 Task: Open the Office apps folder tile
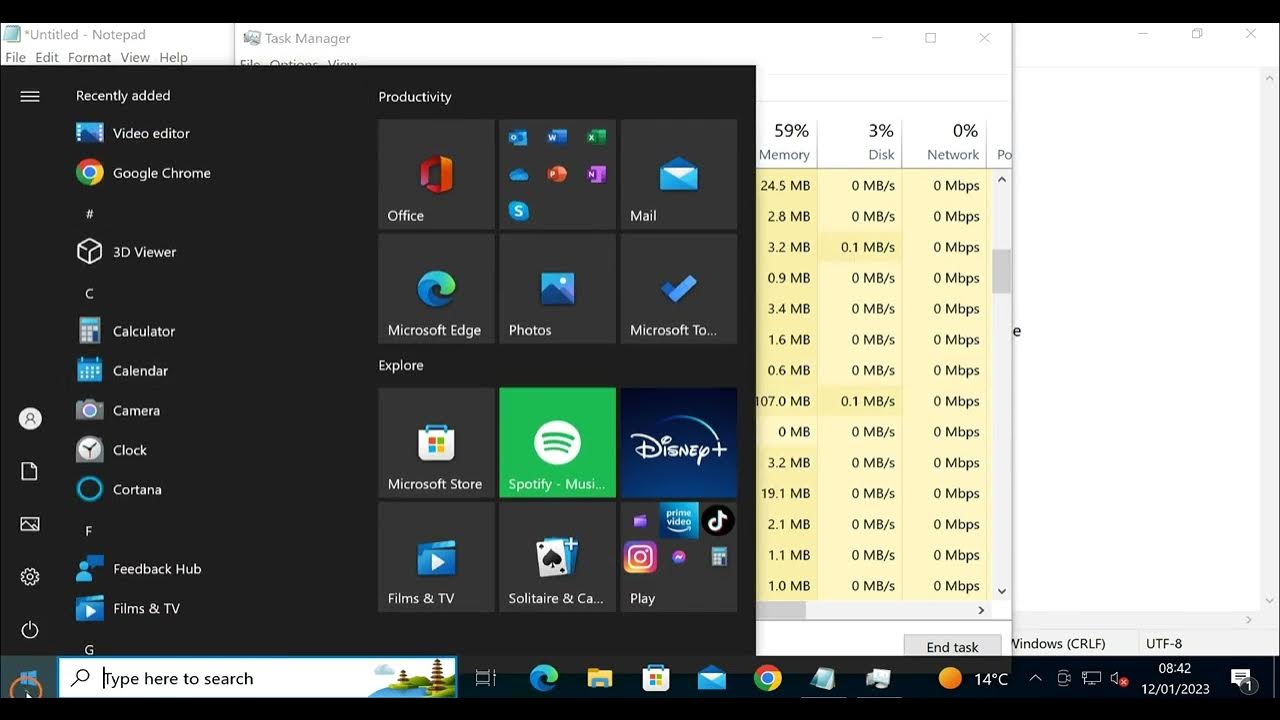557,174
